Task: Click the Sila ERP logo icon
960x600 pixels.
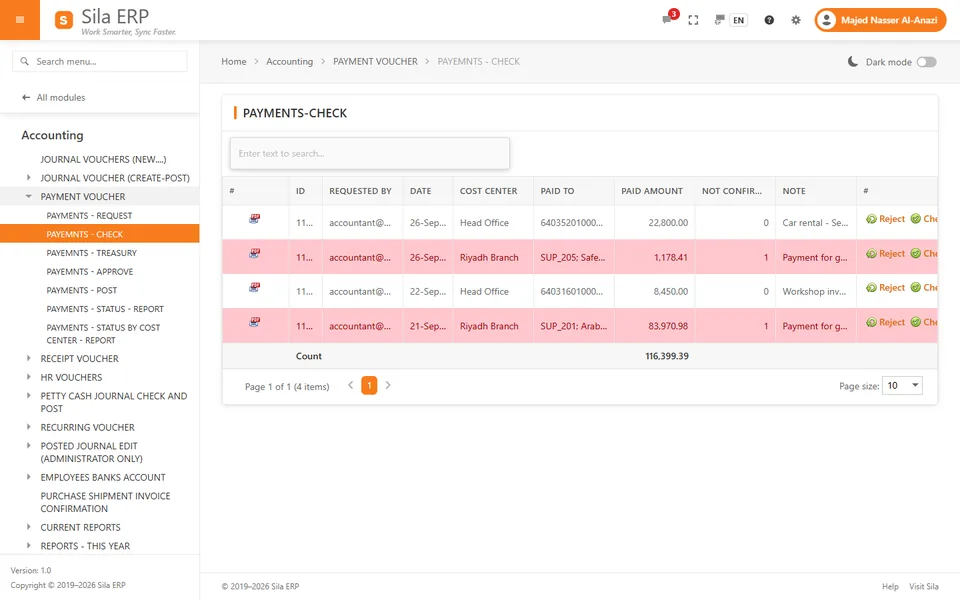Action: click(64, 20)
